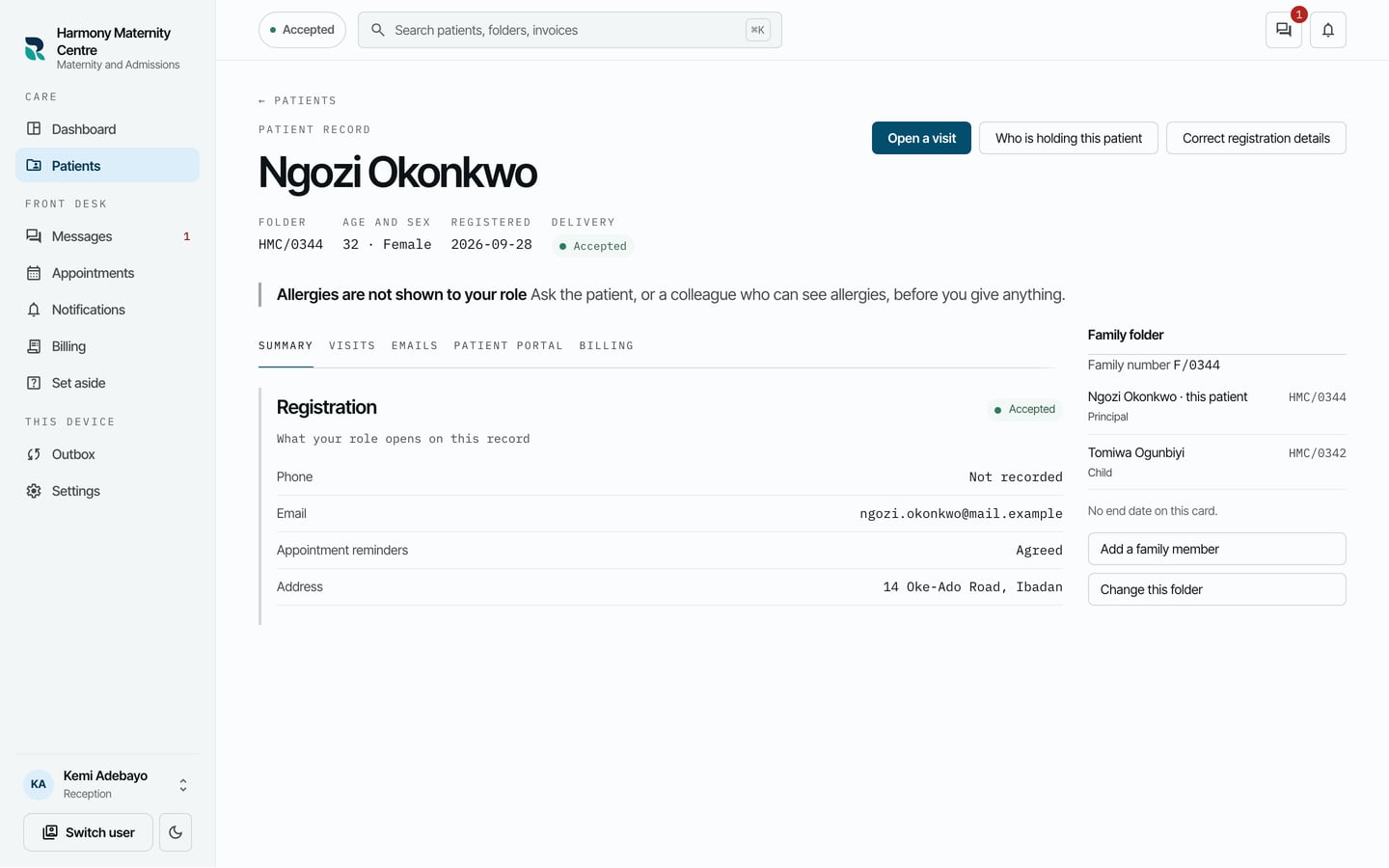Click Add a family member button
Screen dimensions: 1389x868
(x=1217, y=549)
